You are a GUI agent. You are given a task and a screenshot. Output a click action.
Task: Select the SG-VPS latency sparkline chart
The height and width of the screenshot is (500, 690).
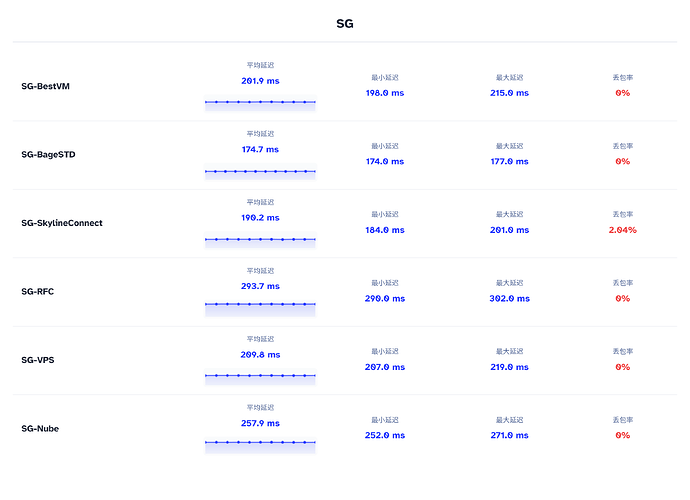point(260,376)
